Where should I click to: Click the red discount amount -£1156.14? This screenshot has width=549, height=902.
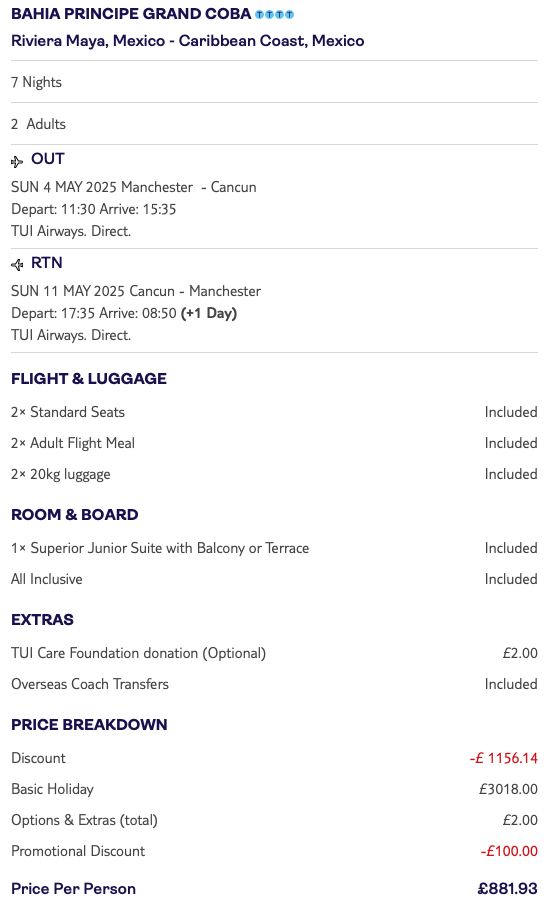pyautogui.click(x=504, y=758)
